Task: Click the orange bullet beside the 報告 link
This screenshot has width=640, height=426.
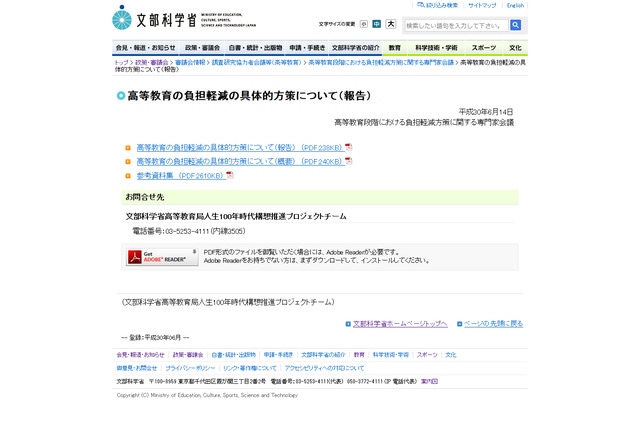Action: point(128,148)
